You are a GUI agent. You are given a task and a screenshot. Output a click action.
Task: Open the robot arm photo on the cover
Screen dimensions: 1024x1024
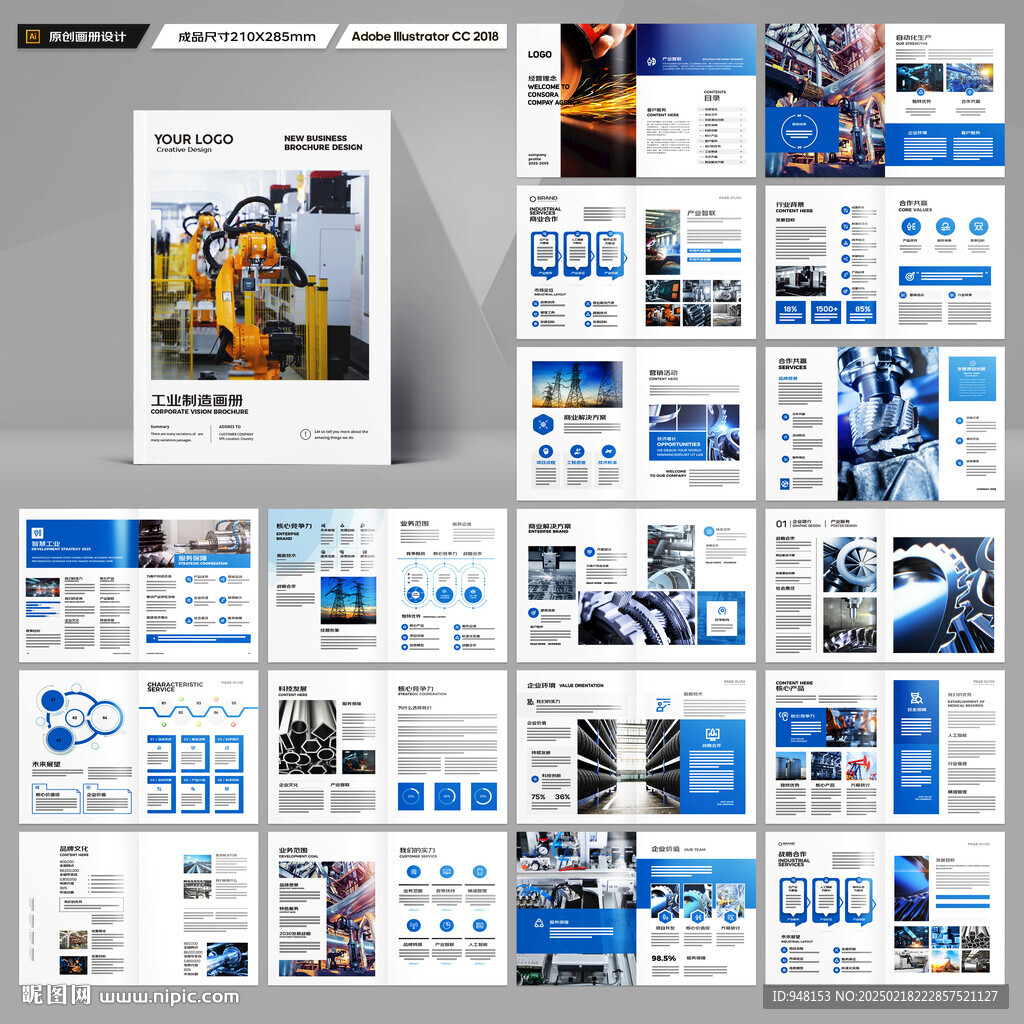[x=260, y=275]
